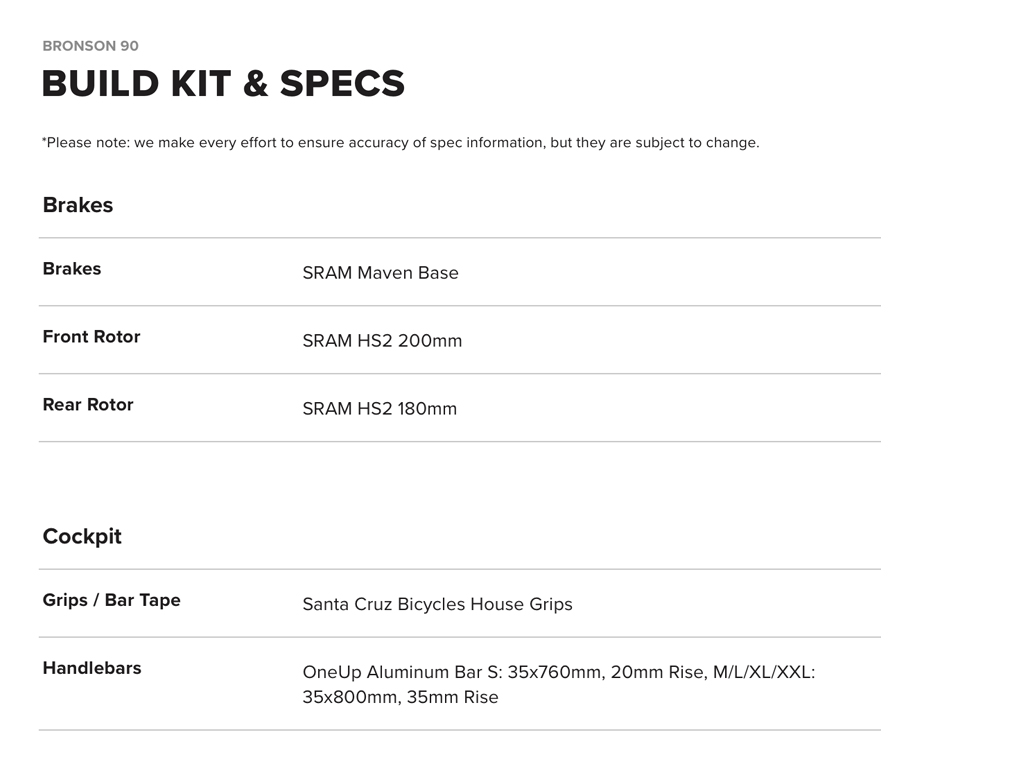Viewport: 1024px width, 768px height.
Task: Select the word SPECS in the title
Action: [342, 84]
